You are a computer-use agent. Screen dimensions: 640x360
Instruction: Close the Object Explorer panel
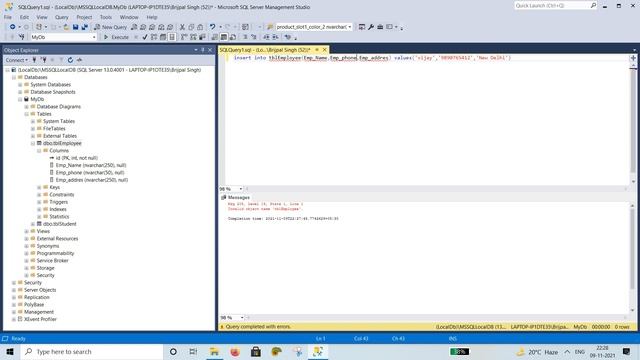pyautogui.click(x=210, y=50)
